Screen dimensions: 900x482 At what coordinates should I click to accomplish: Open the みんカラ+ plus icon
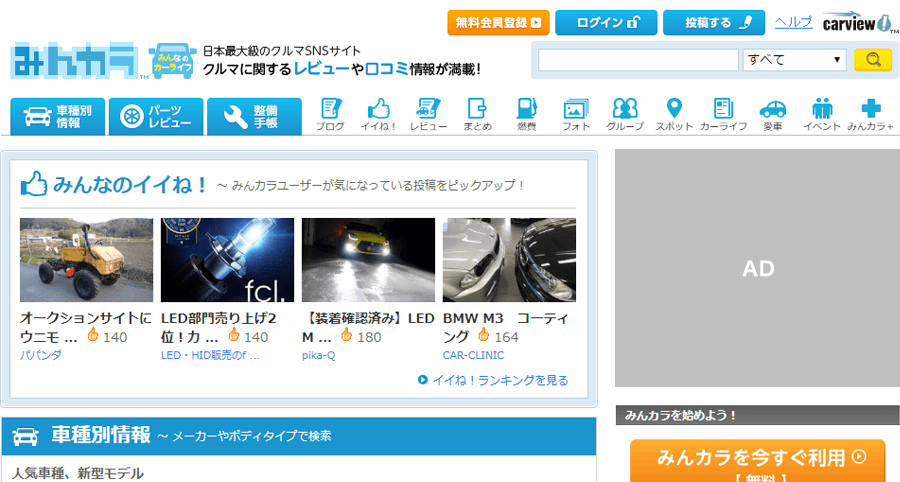coord(871,115)
